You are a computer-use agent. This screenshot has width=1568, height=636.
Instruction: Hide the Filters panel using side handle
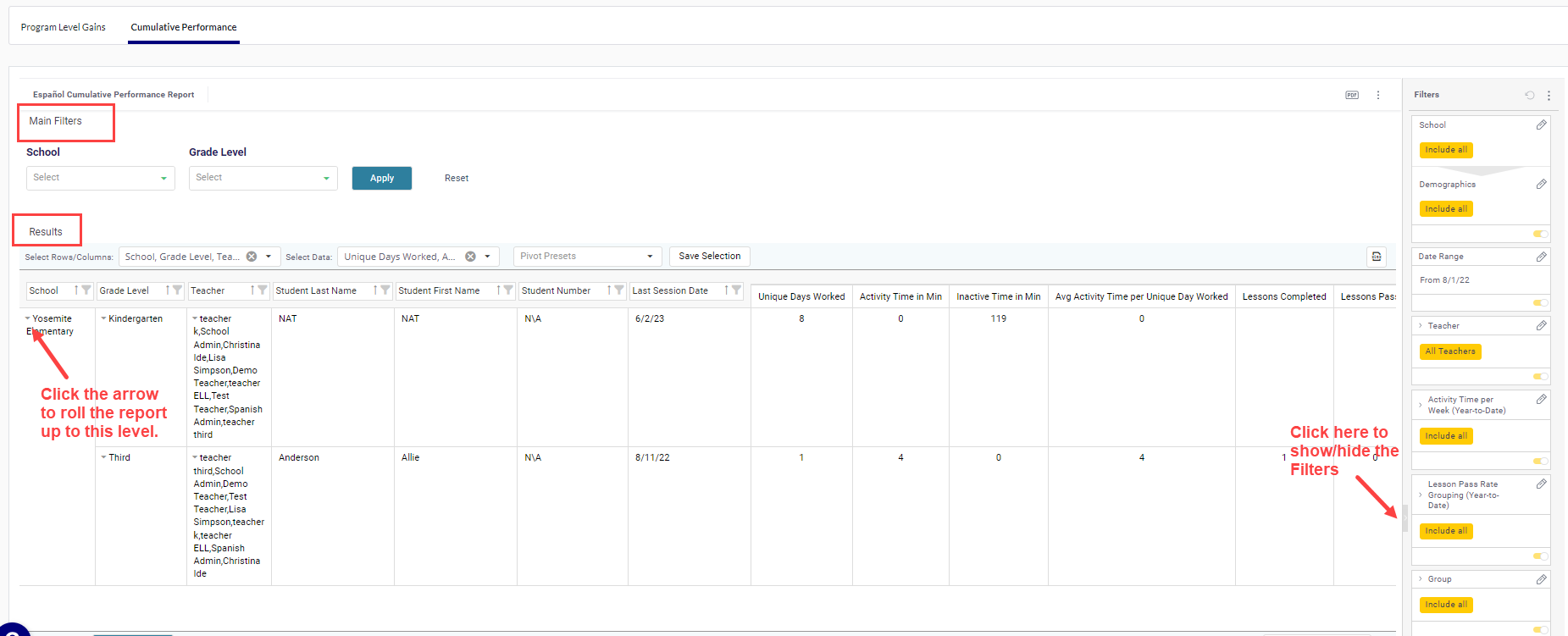(1405, 518)
